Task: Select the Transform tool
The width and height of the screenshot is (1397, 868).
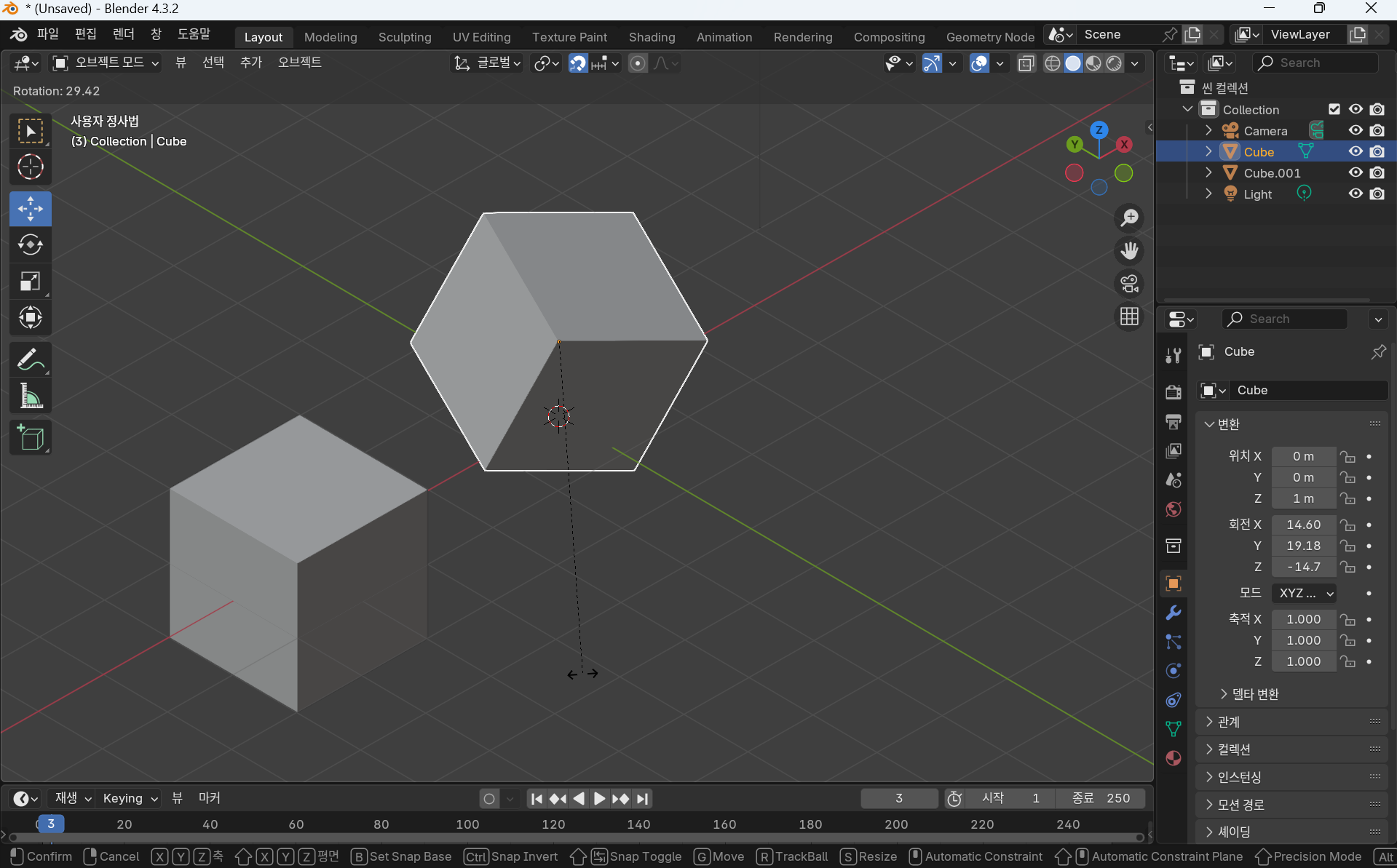Action: pyautogui.click(x=31, y=317)
